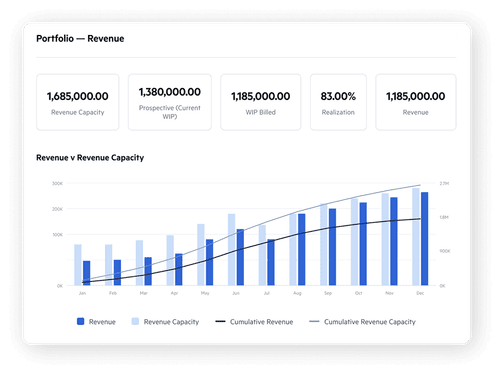Viewport: 500px width, 374px height.
Task: Toggle the Revenue legend dark blue swatch
Action: pos(80,321)
